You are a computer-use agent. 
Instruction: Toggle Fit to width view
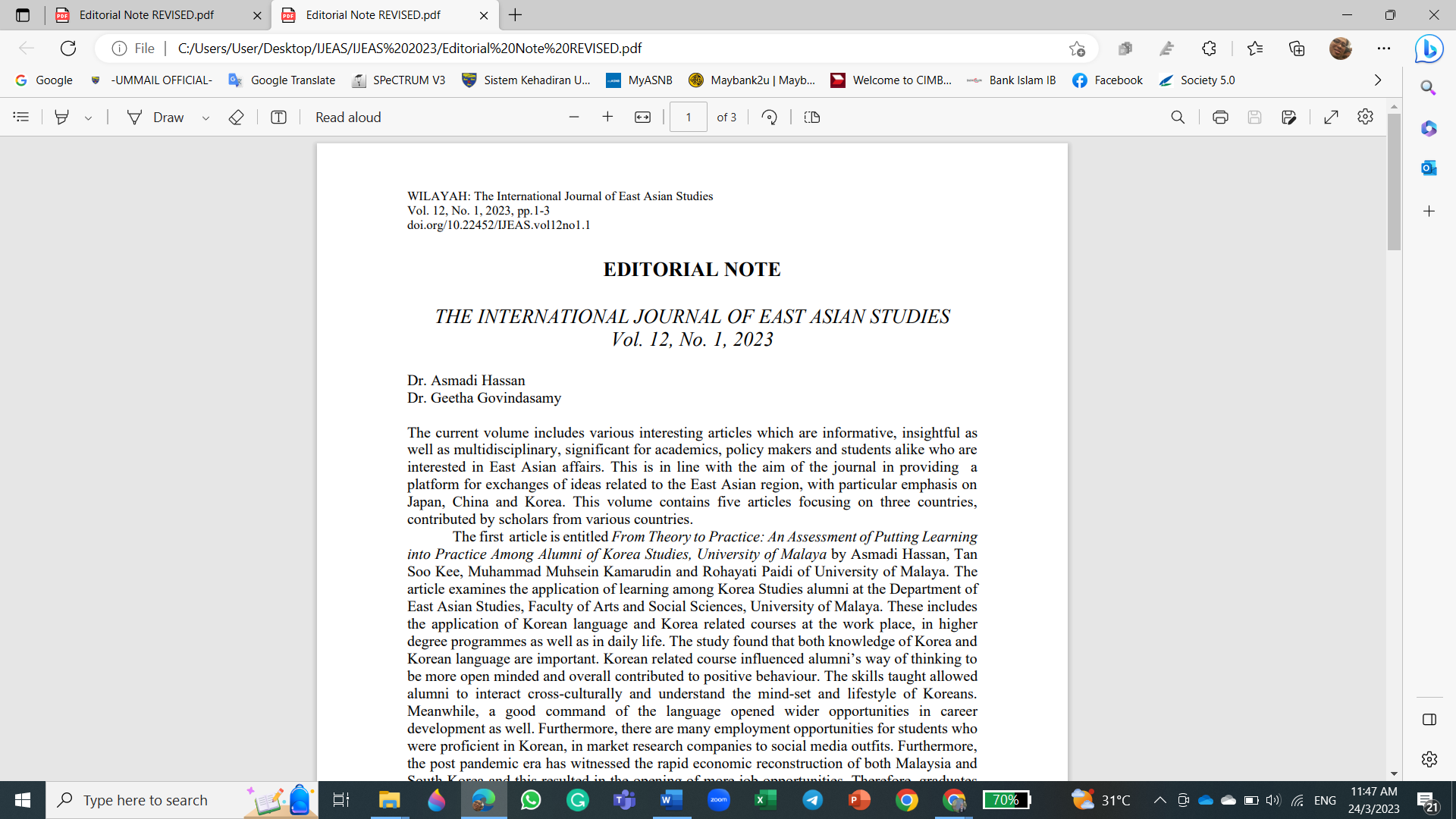click(642, 117)
